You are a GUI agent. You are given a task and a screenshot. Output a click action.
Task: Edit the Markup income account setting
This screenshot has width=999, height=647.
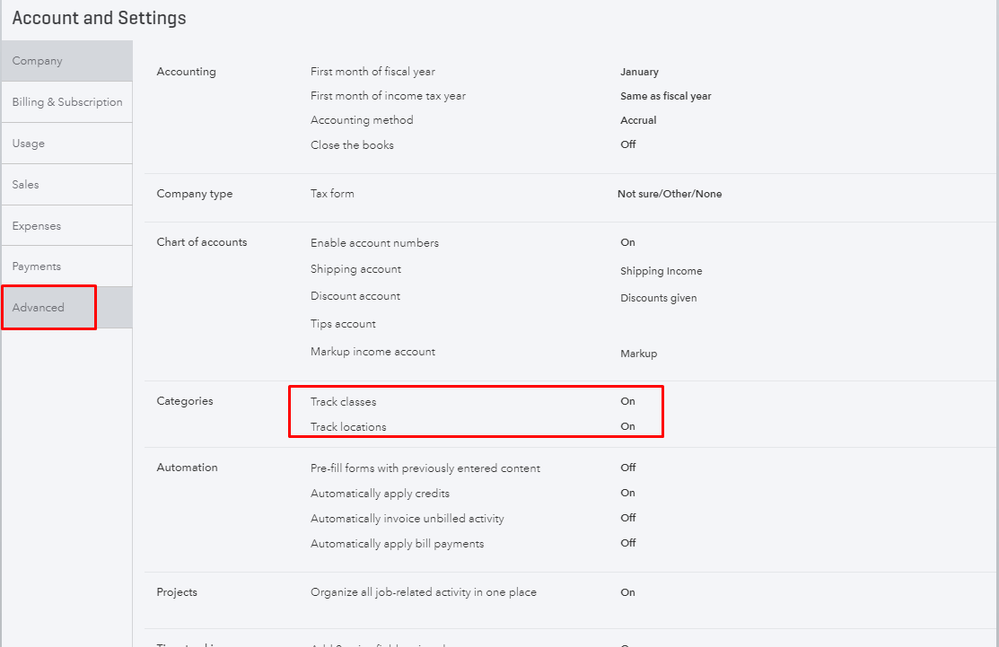(x=372, y=352)
